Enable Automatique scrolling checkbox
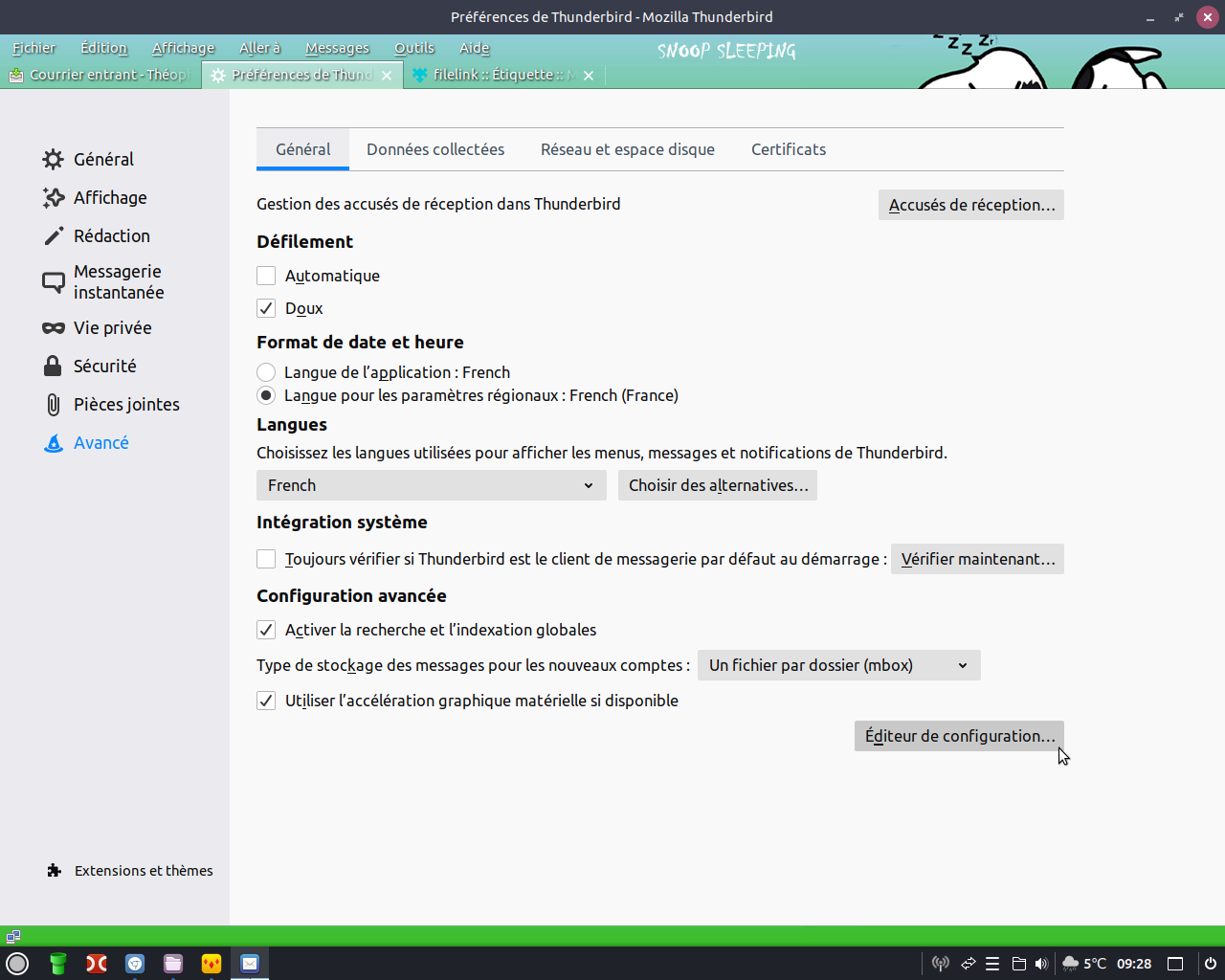This screenshot has height=980, width=1225. point(266,276)
